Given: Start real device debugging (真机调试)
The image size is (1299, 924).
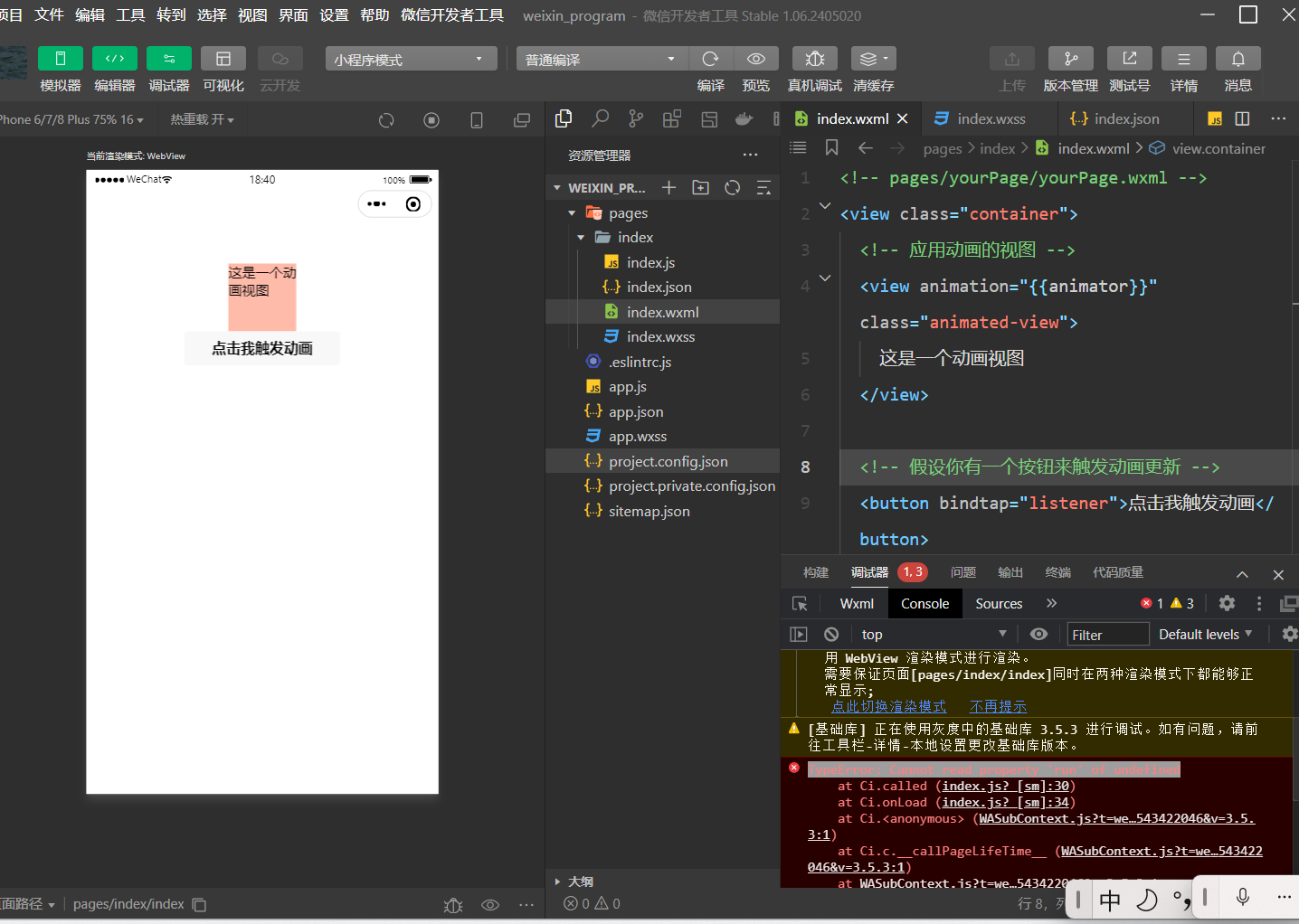Looking at the screenshot, I should [x=815, y=59].
